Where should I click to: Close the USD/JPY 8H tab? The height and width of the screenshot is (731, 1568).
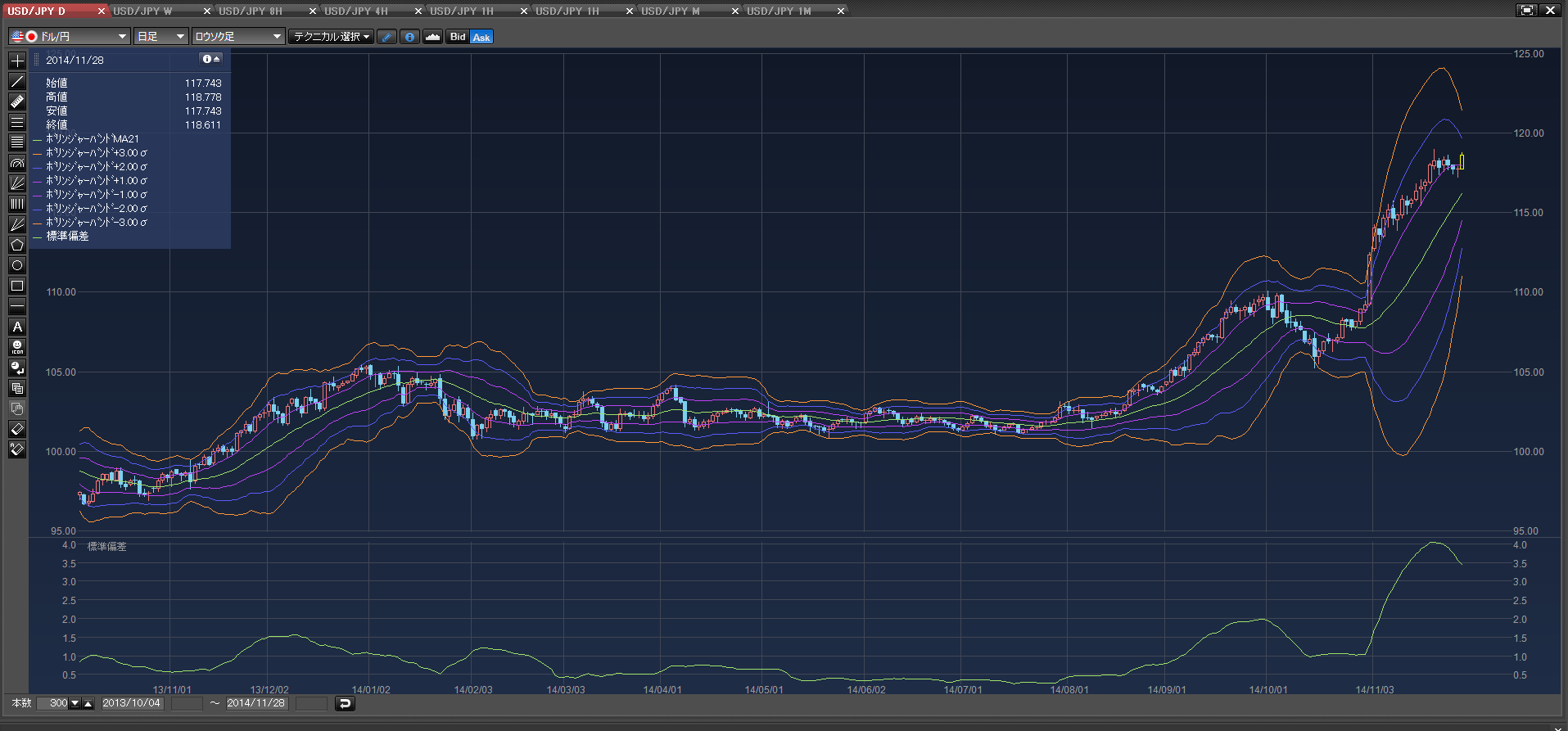[x=313, y=11]
